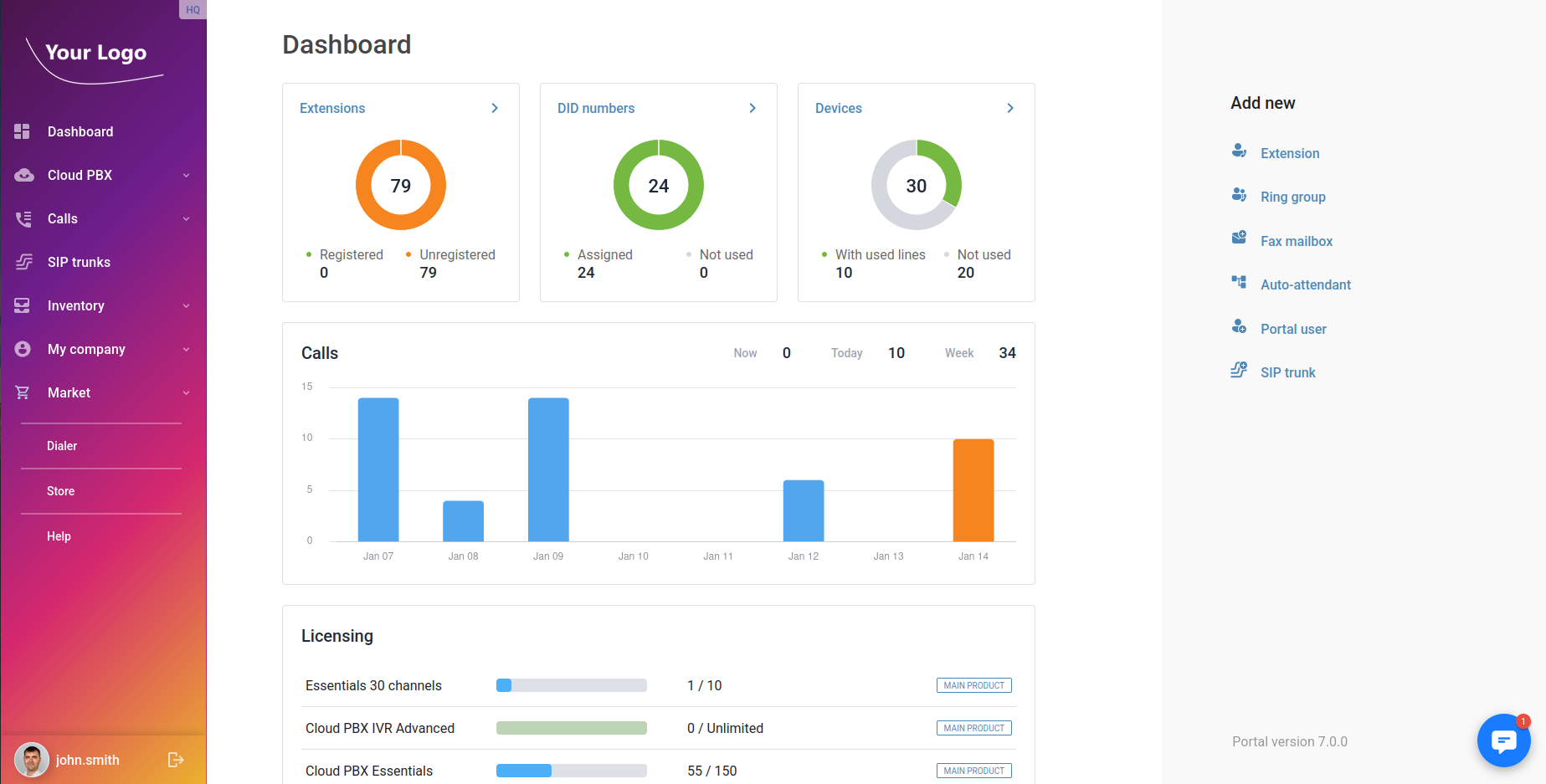Click the orange Jan 14 calls bar

(x=973, y=490)
